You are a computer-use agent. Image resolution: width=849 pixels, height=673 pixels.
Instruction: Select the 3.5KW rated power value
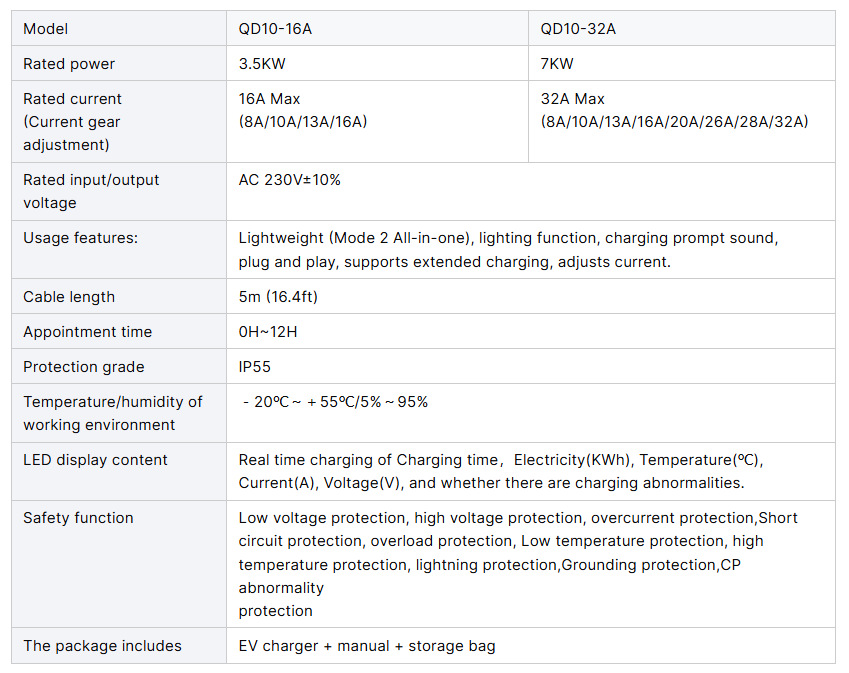[260, 64]
